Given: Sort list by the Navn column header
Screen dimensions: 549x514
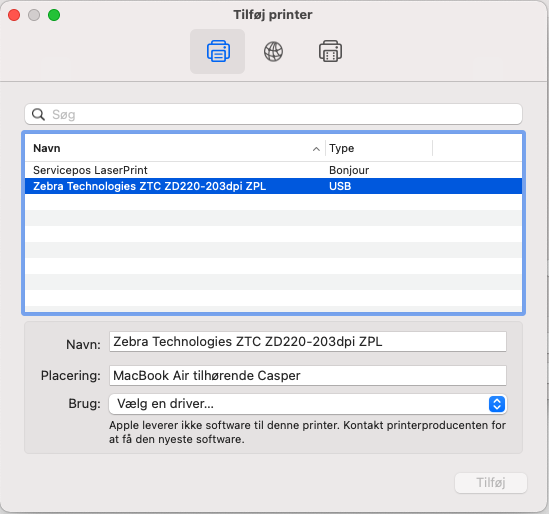Looking at the screenshot, I should (175, 148).
